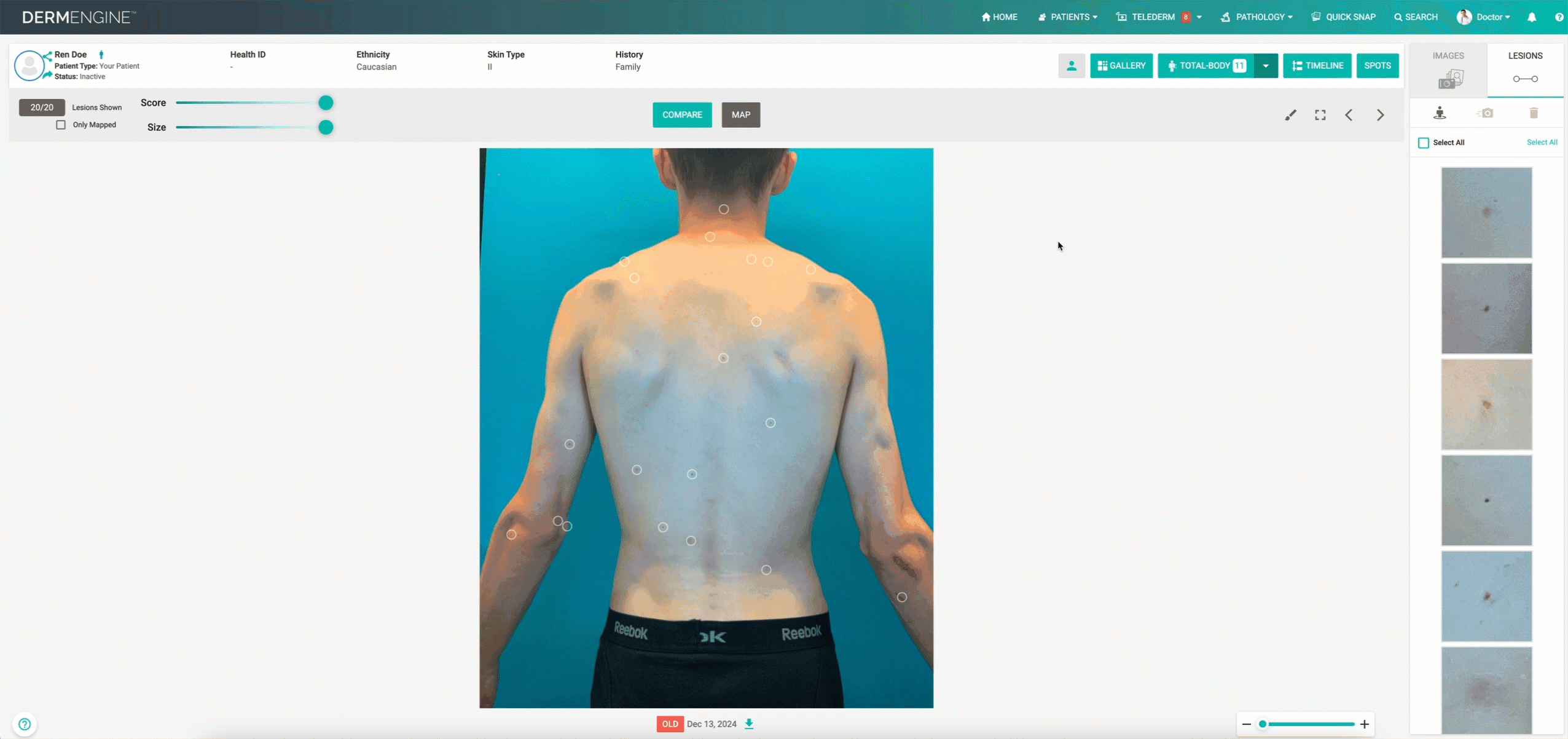Click the fullscreen expand icon
The height and width of the screenshot is (739, 1568).
tap(1319, 114)
